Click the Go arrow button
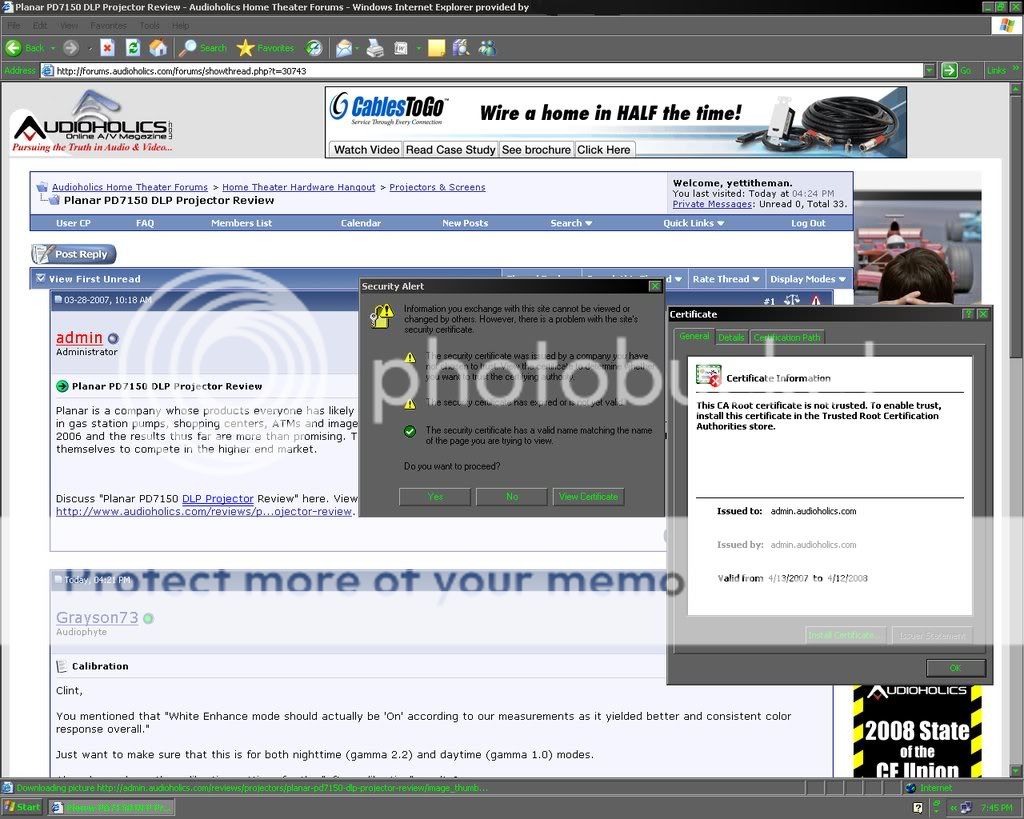The image size is (1024, 819). (x=950, y=71)
